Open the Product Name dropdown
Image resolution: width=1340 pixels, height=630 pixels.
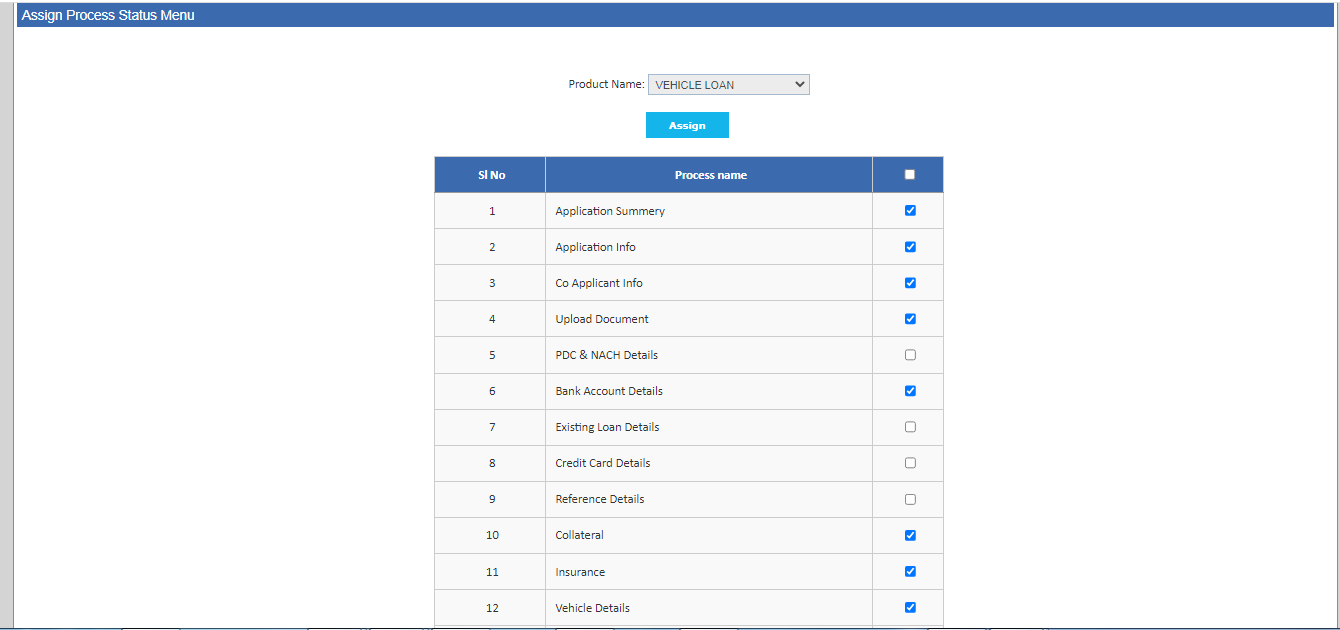click(728, 85)
